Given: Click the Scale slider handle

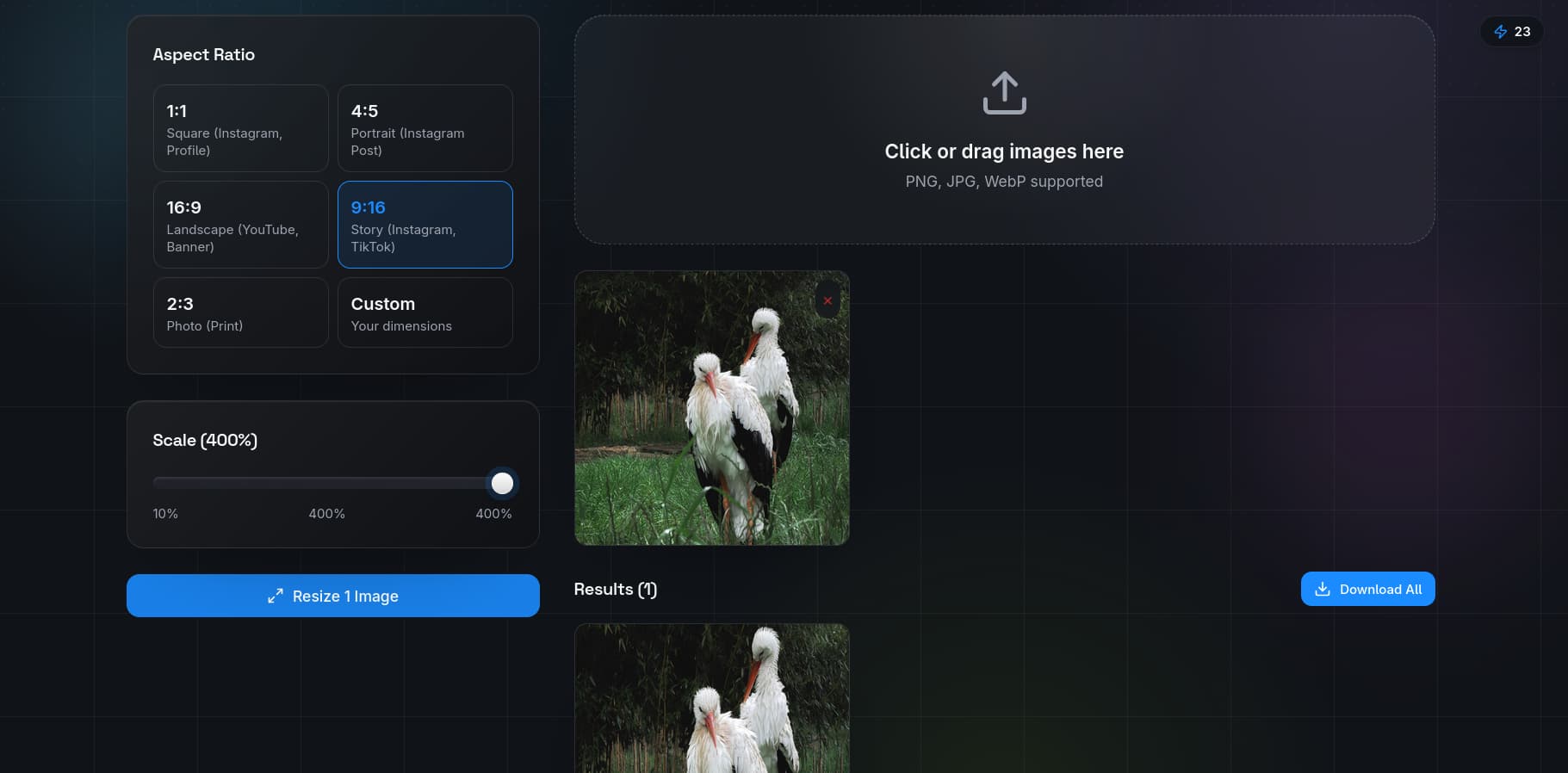Looking at the screenshot, I should 502,484.
